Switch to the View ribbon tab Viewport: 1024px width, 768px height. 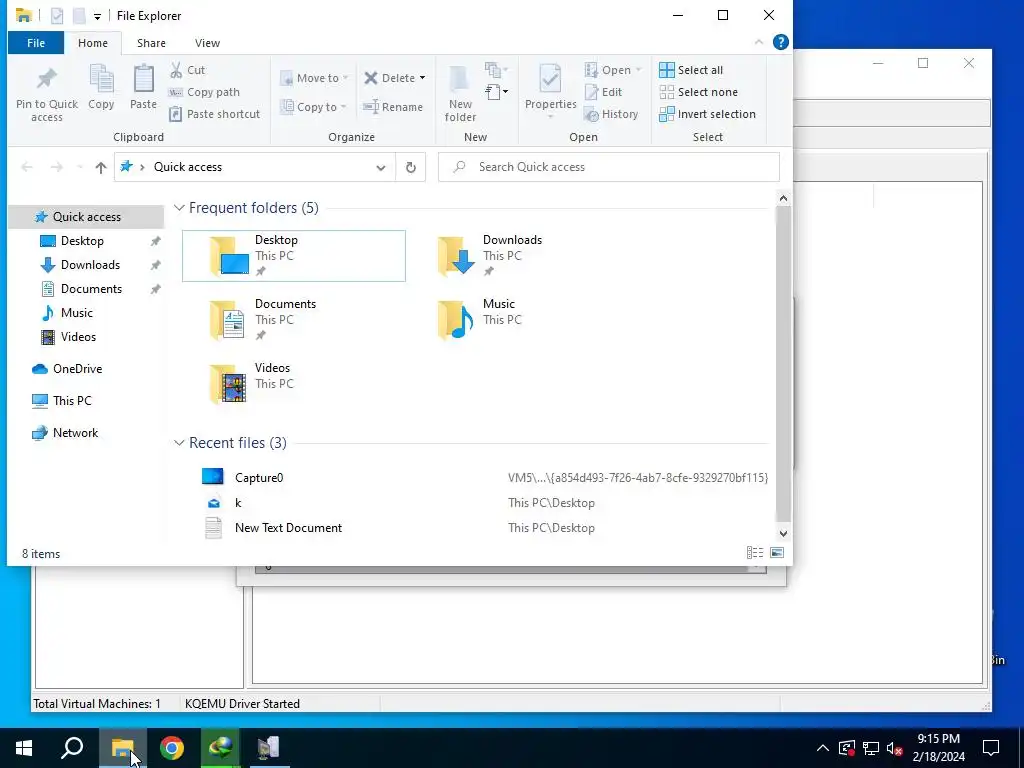point(207,43)
